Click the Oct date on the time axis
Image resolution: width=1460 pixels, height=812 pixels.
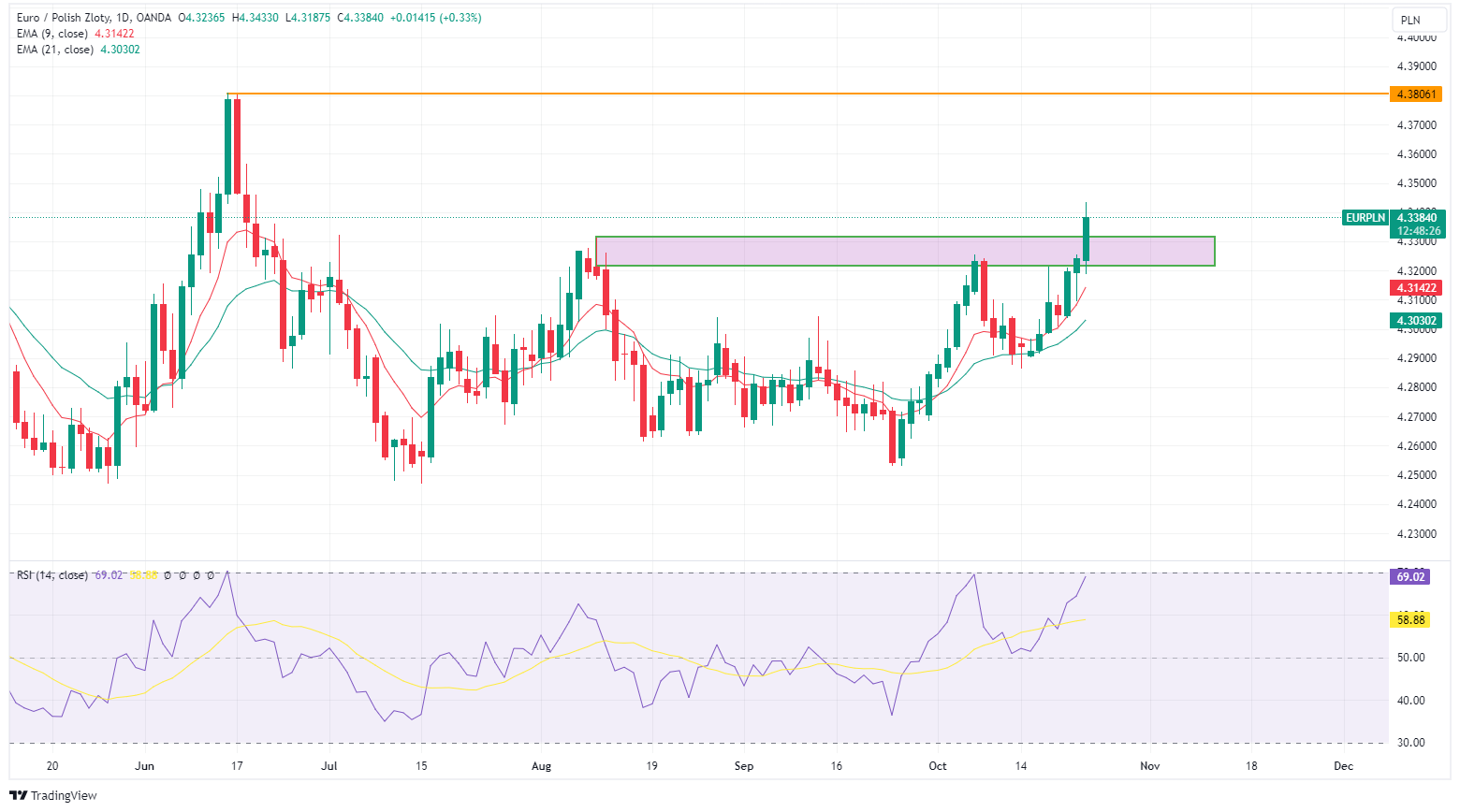click(x=938, y=766)
